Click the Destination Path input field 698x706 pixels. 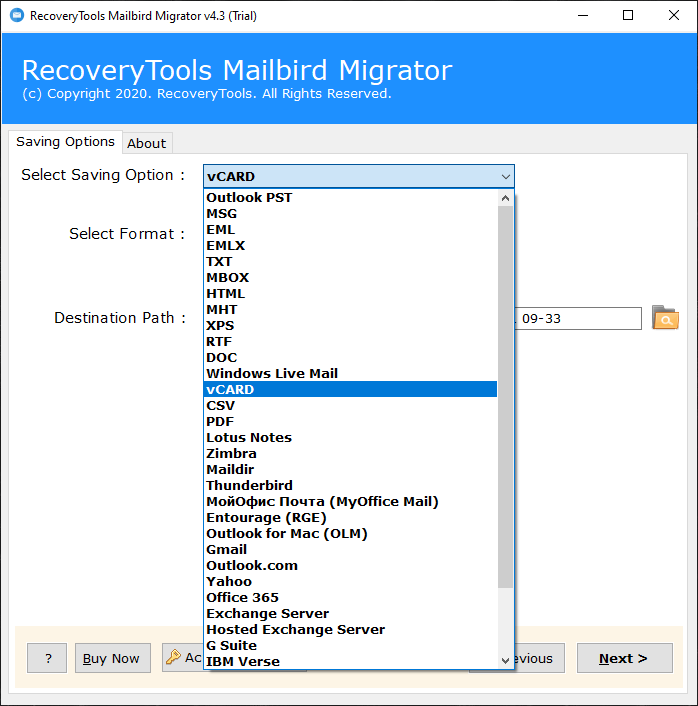tap(578, 318)
